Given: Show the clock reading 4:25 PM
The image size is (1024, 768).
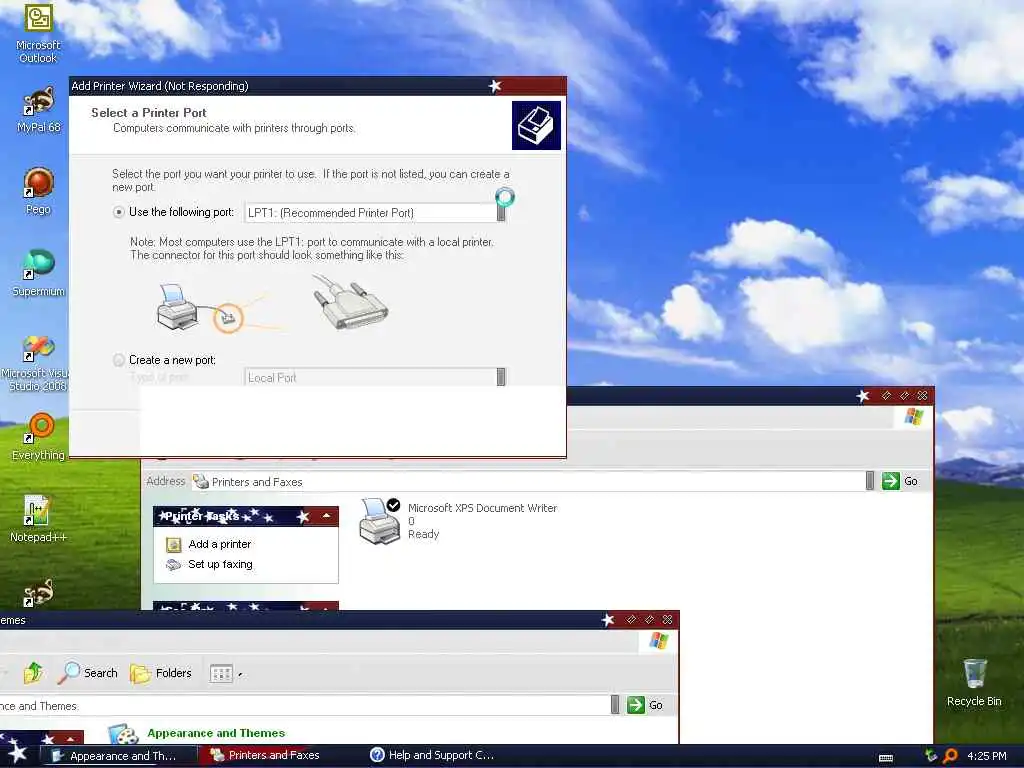Looking at the screenshot, I should [x=987, y=756].
